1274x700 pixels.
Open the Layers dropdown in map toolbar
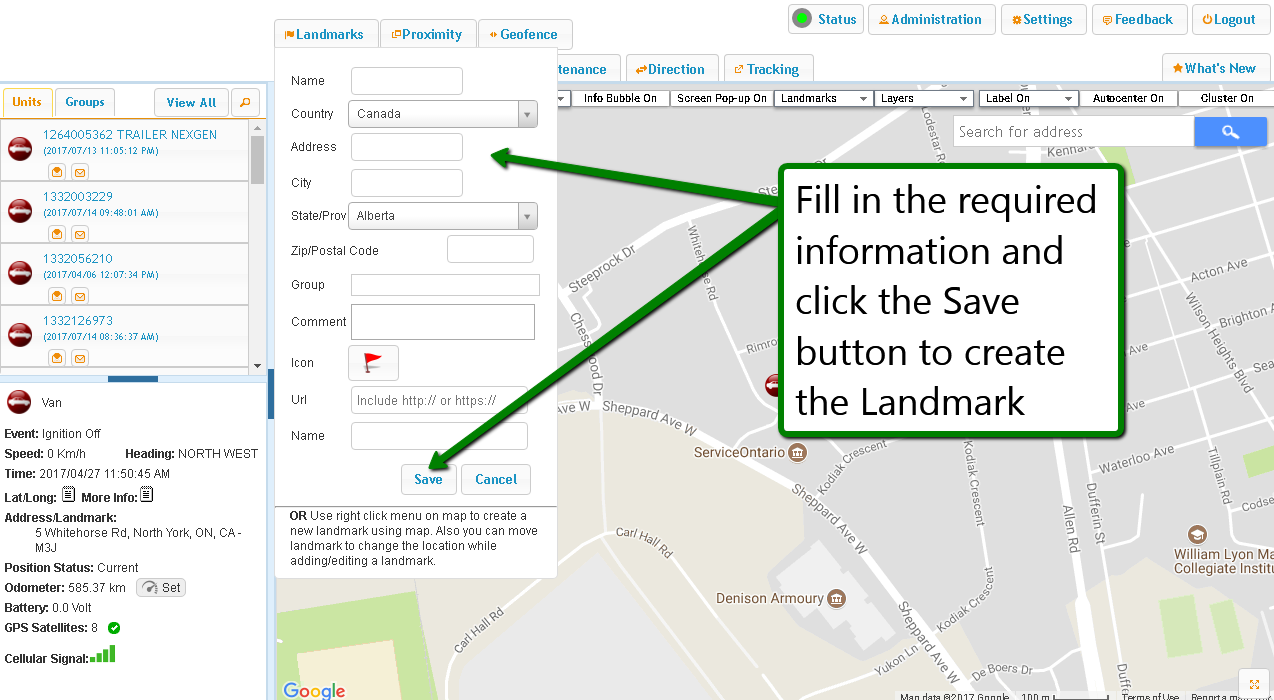click(x=923, y=98)
